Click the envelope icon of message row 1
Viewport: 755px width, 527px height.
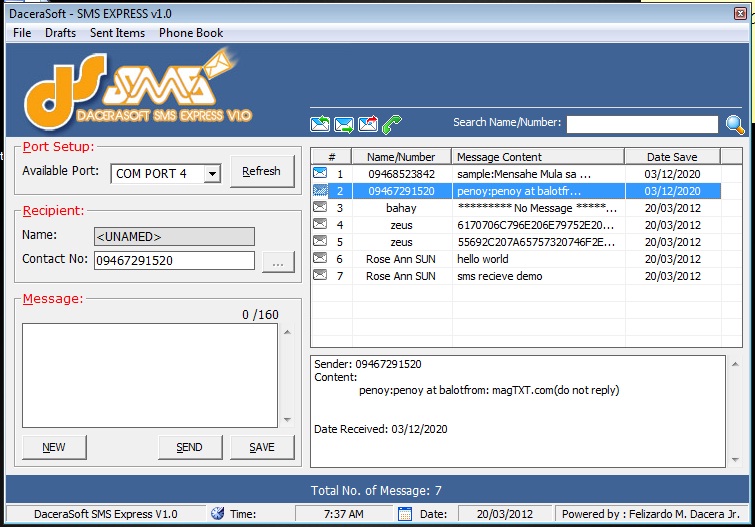(x=320, y=172)
